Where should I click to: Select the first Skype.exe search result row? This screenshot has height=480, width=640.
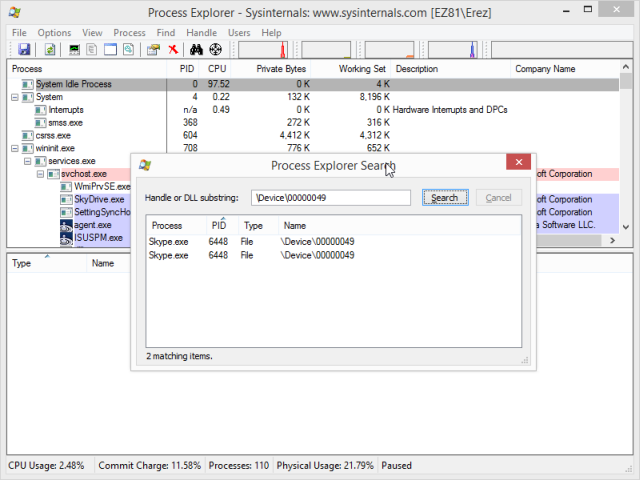[333, 242]
